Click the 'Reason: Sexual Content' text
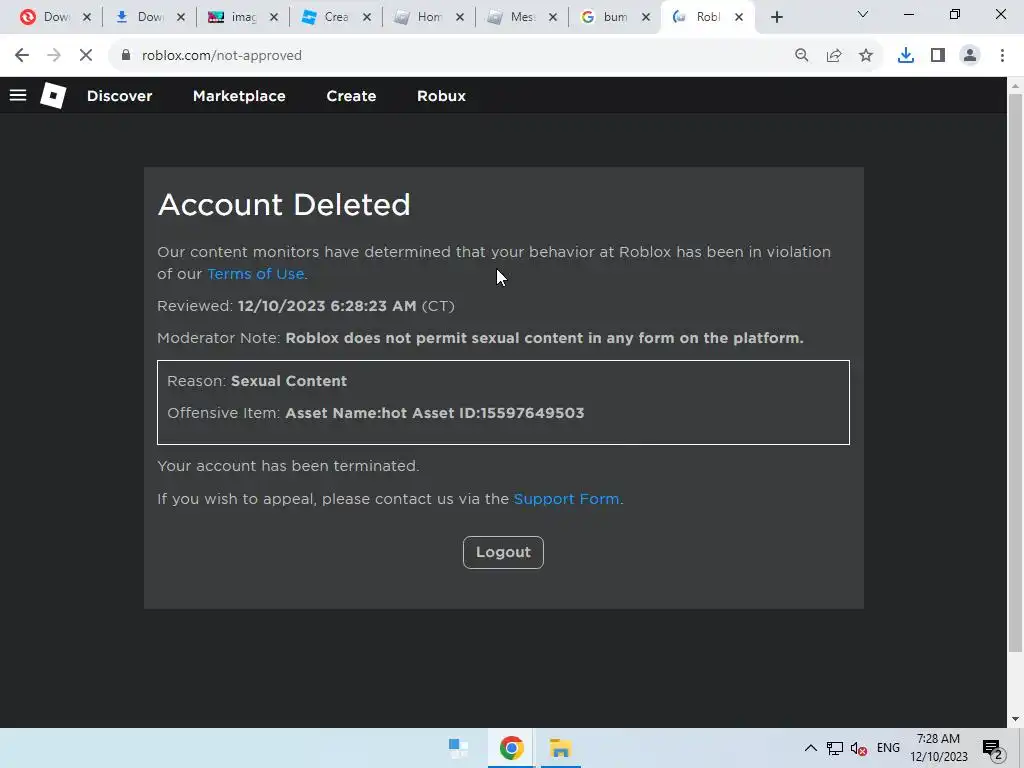 257,381
